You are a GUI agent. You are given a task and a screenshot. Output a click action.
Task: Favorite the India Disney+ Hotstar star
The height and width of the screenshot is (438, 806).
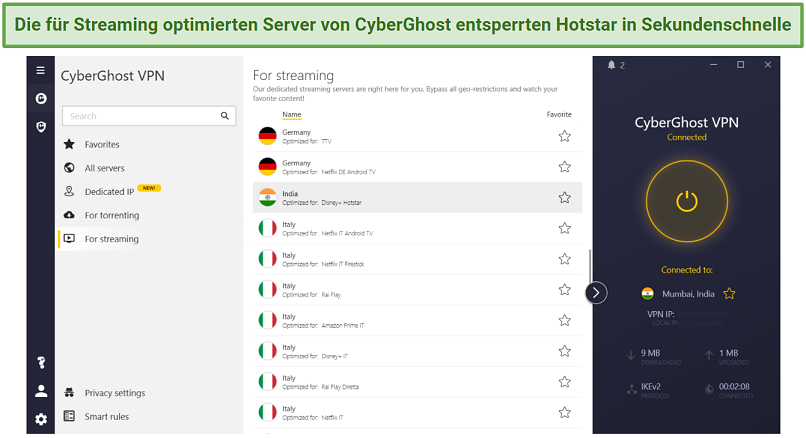564,197
